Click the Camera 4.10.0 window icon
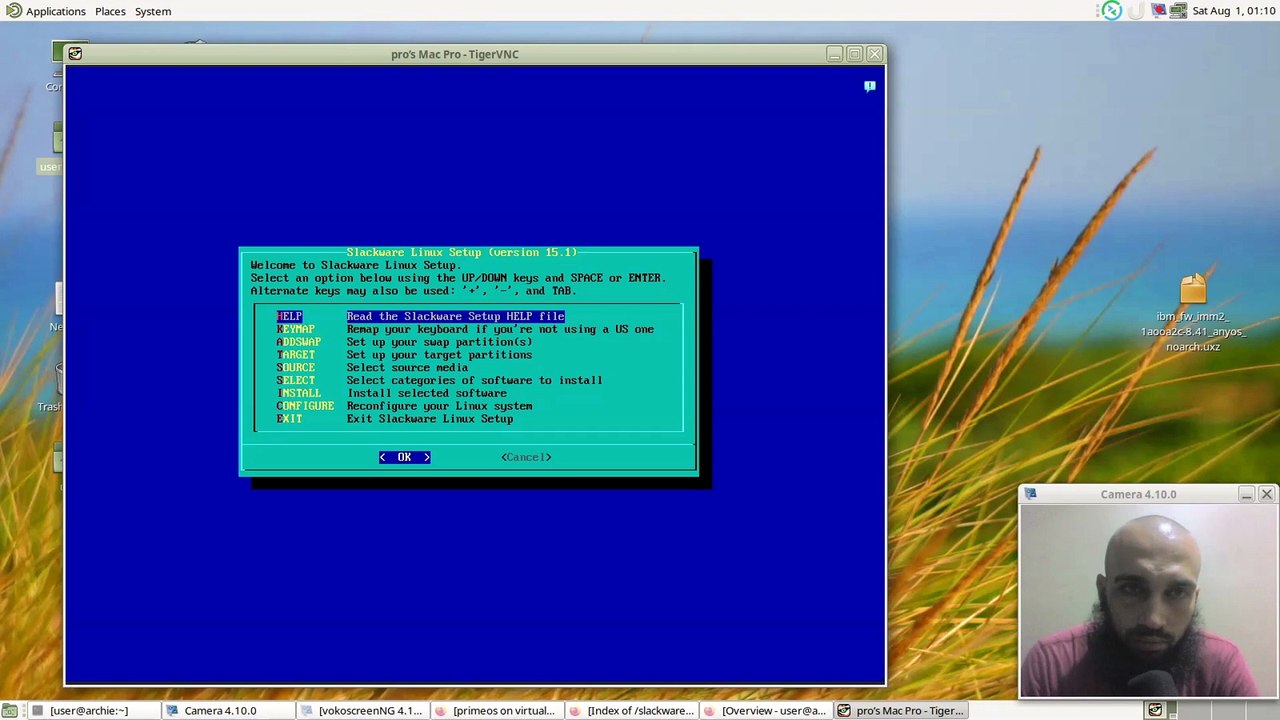Screen dimensions: 1280x720 [1031, 494]
